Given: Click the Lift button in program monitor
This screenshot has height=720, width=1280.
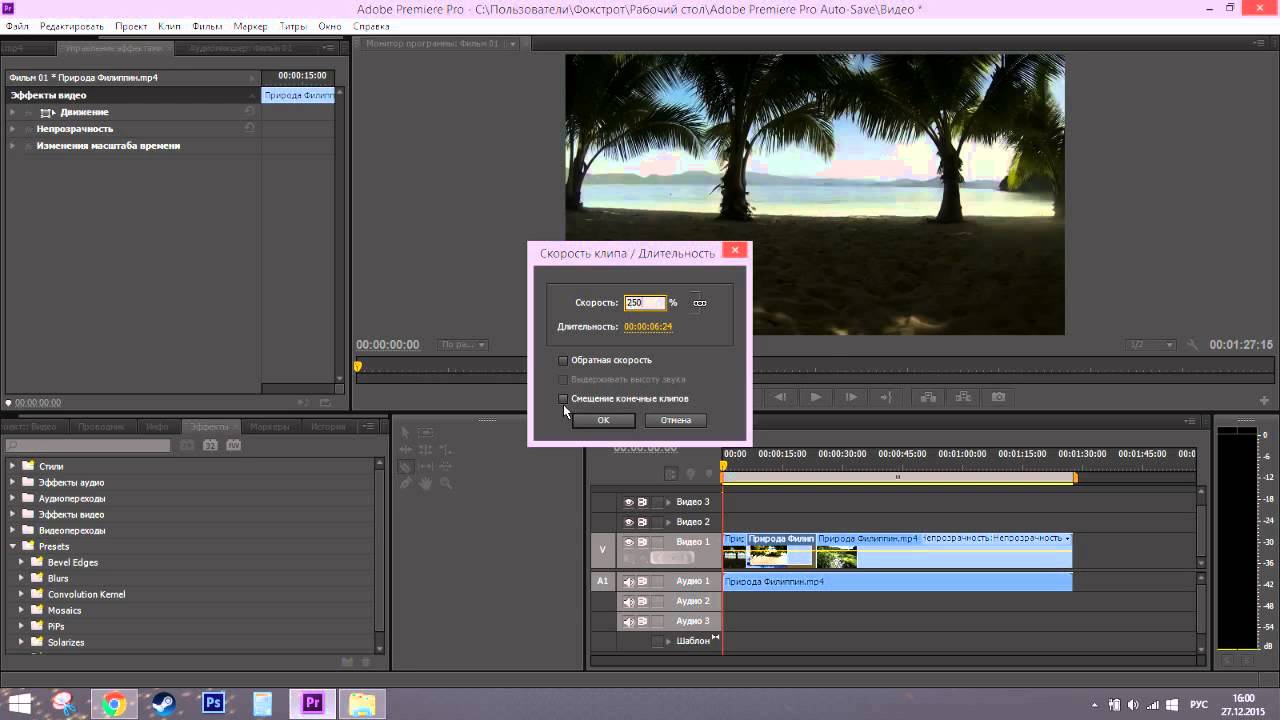Looking at the screenshot, I should pos(928,397).
